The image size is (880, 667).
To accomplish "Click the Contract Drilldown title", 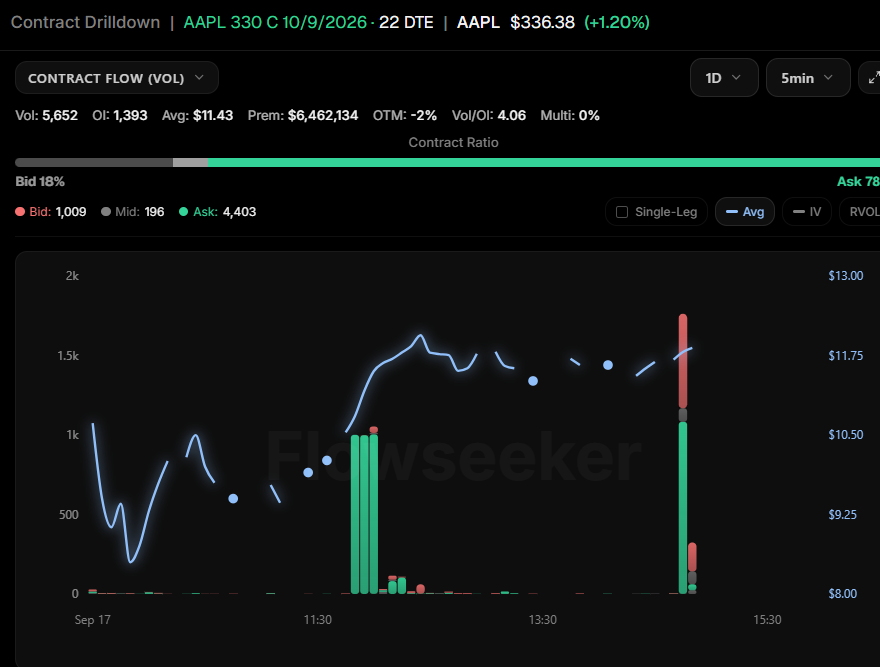I will [85, 22].
